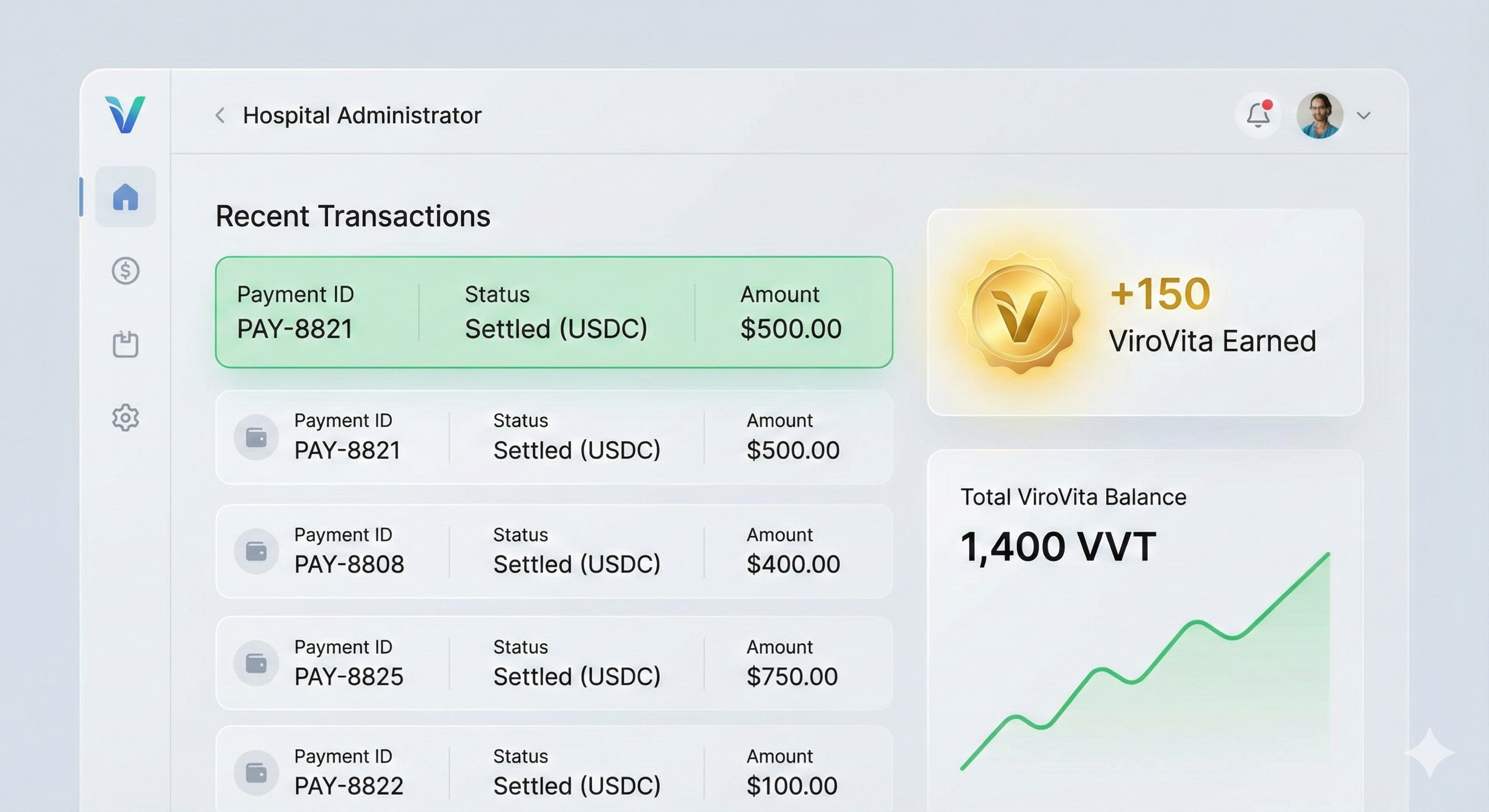Click the peak of the balance chart
Image resolution: width=1489 pixels, height=812 pixels.
click(x=1328, y=555)
